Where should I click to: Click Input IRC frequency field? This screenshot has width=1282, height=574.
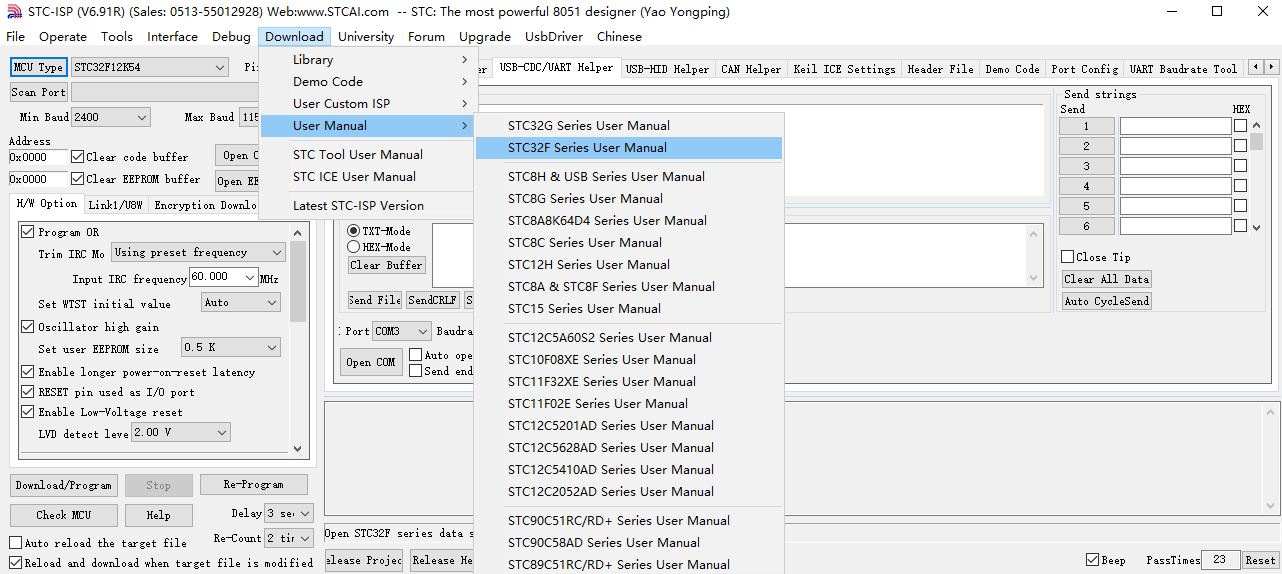[223, 278]
